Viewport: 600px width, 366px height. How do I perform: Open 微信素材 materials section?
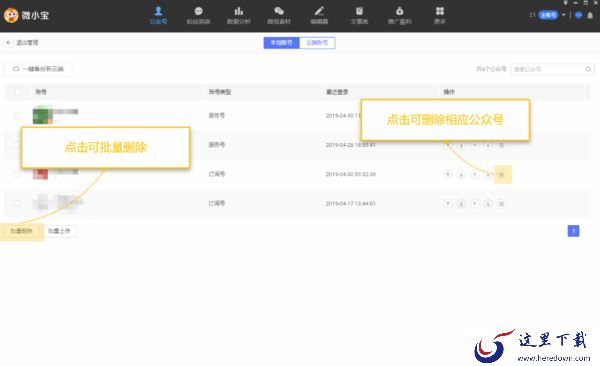(279, 15)
